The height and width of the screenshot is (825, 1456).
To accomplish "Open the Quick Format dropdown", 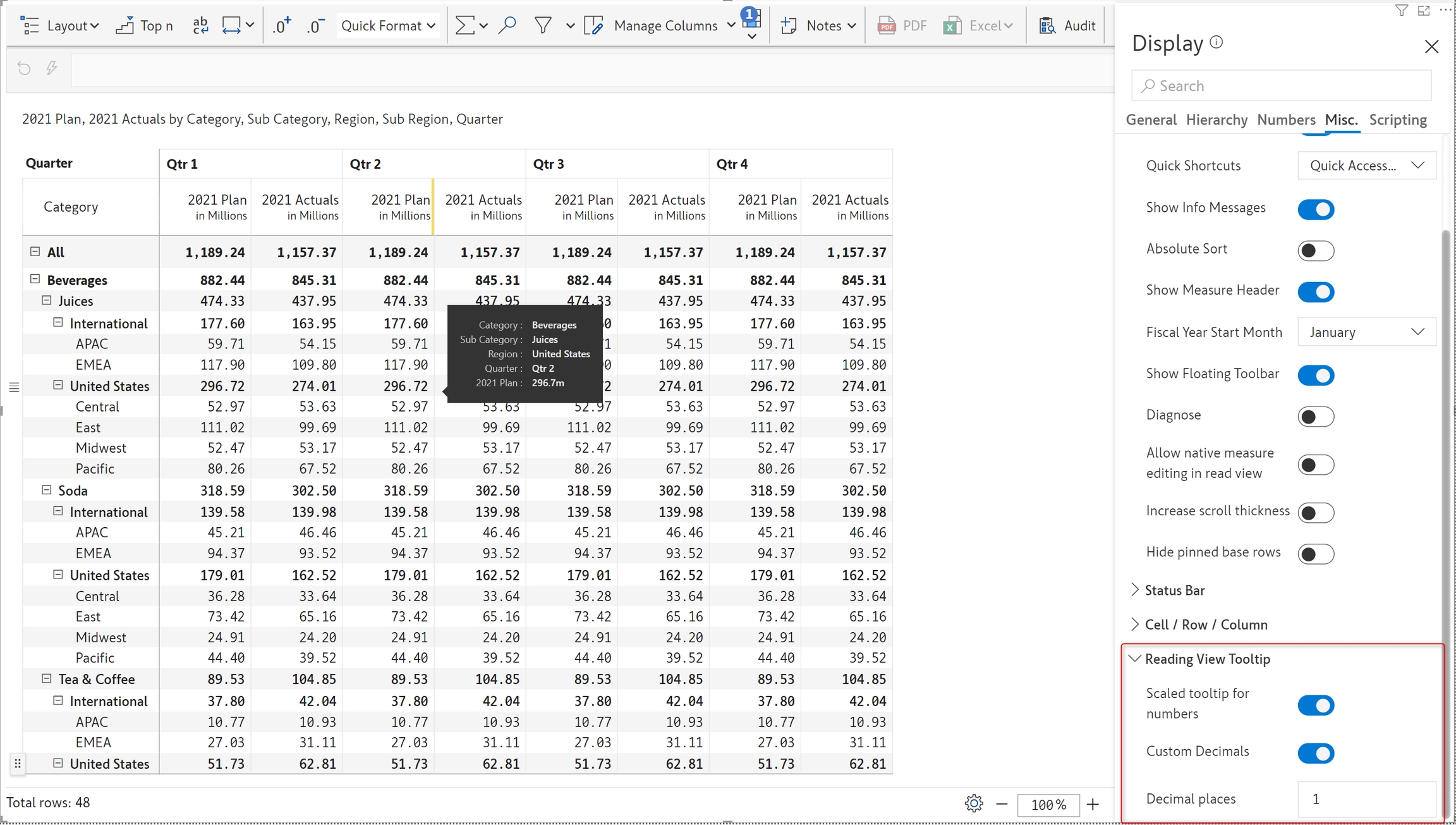I will point(388,26).
